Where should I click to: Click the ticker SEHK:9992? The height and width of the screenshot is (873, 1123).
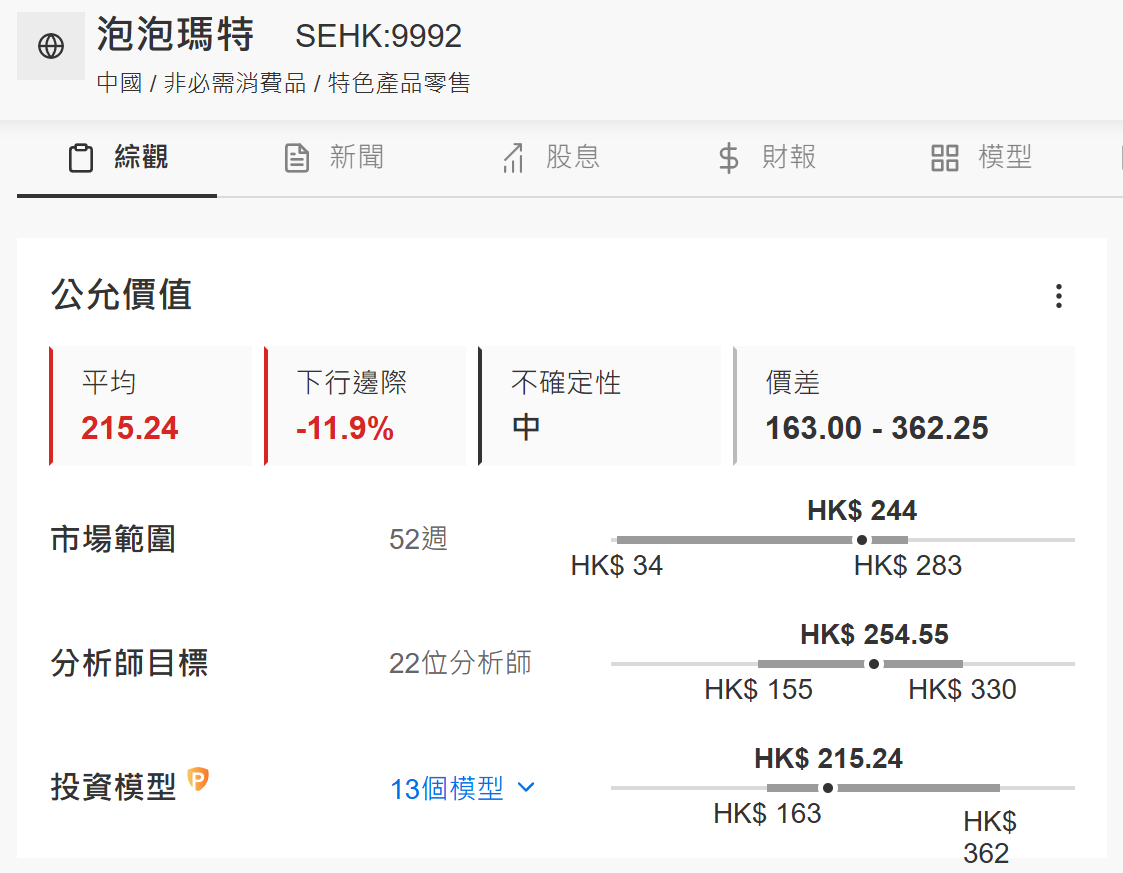point(378,36)
